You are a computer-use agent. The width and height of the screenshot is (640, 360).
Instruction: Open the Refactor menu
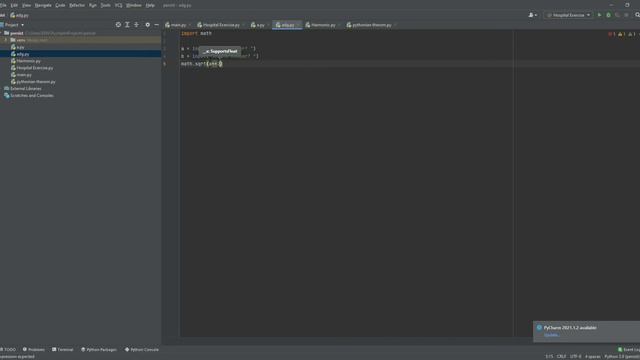77,5
